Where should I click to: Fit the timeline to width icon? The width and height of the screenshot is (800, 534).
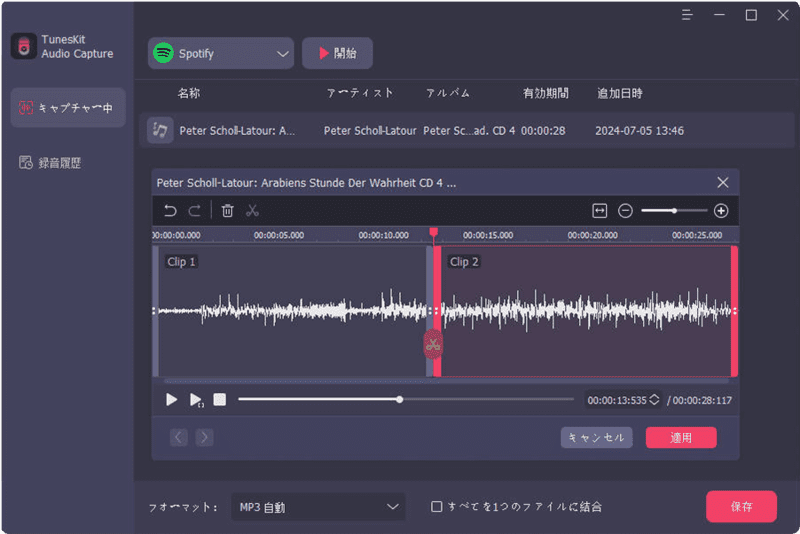pyautogui.click(x=599, y=211)
